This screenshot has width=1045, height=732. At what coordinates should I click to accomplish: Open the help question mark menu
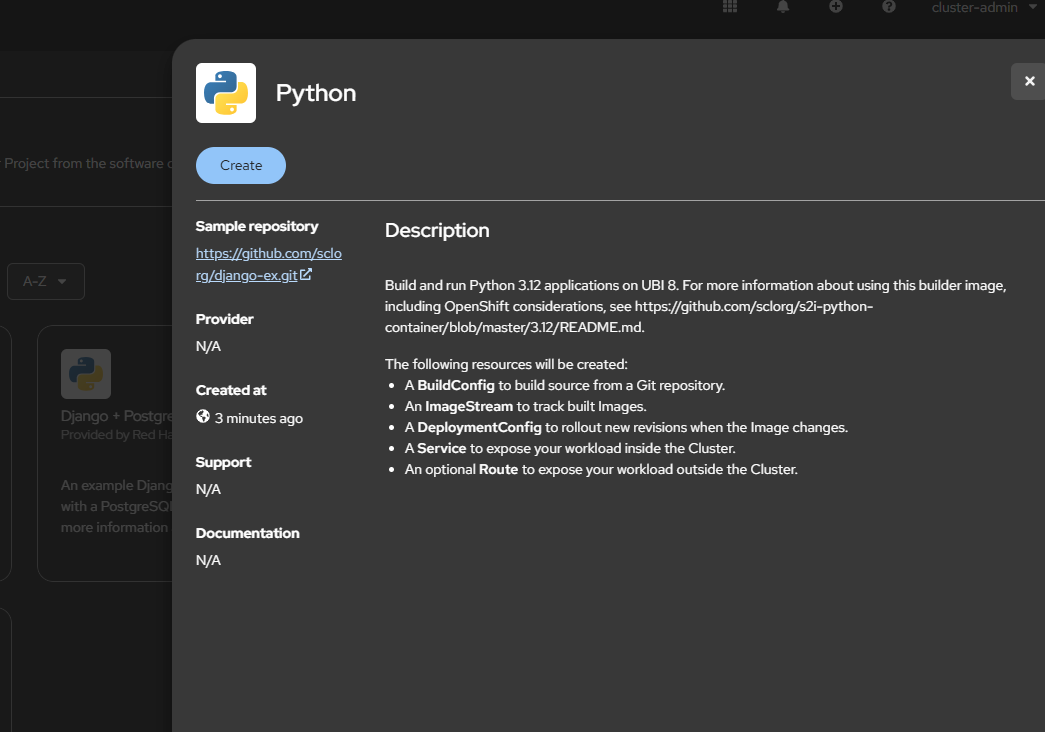click(x=889, y=7)
